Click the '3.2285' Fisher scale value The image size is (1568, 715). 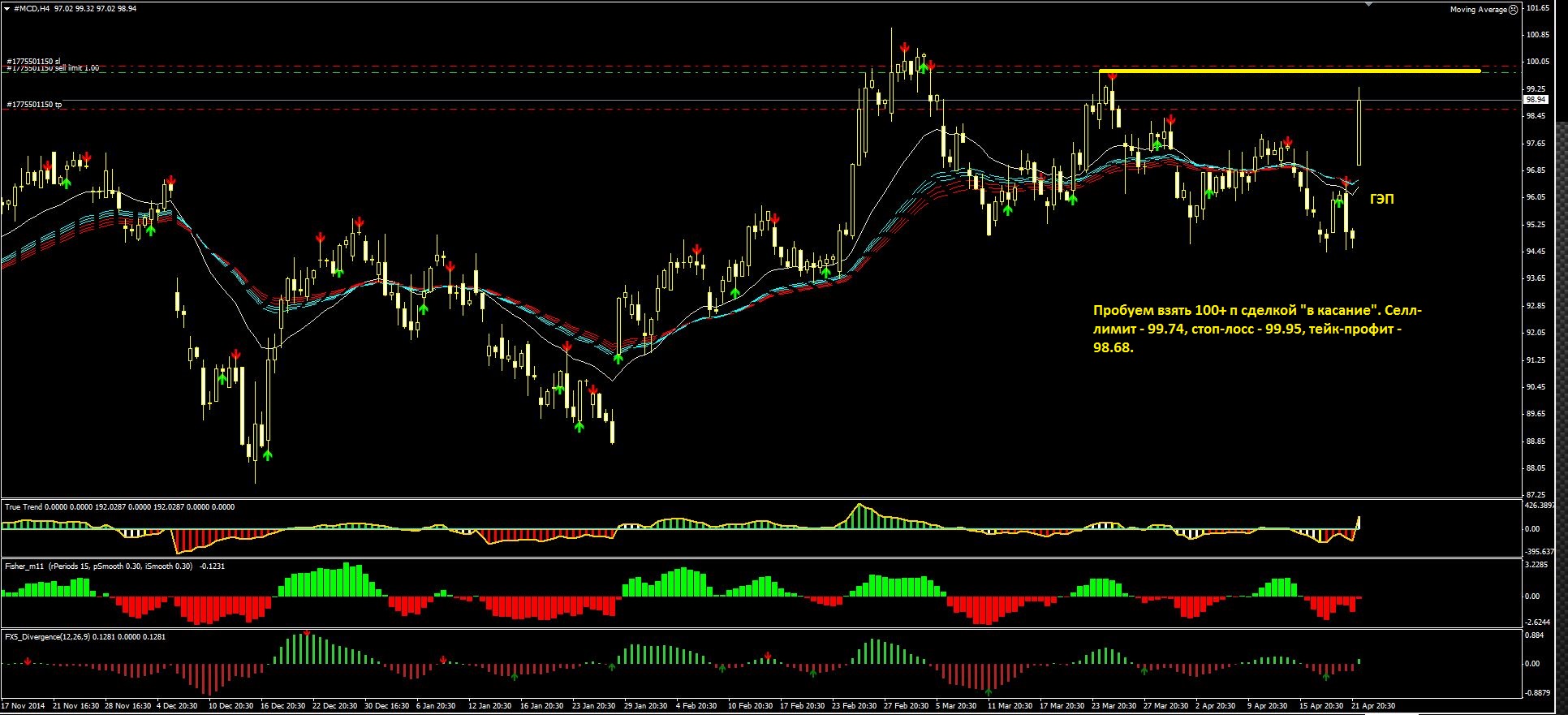pyautogui.click(x=1538, y=564)
